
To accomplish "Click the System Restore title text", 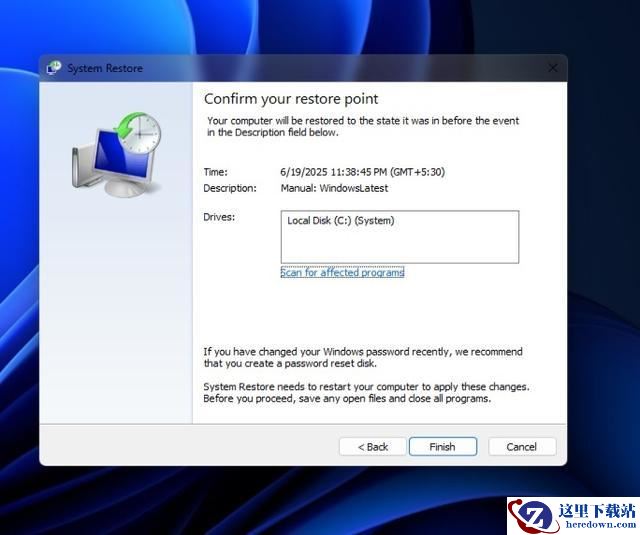I will pyautogui.click(x=105, y=68).
